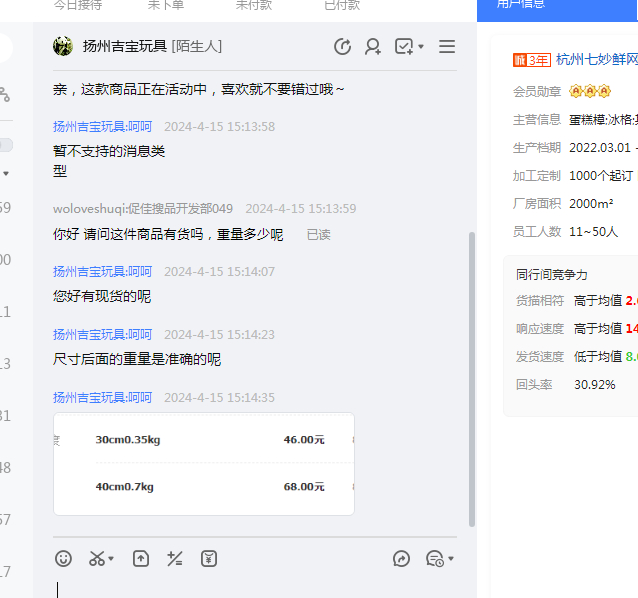Select the 已付款 tab
The image size is (638, 598).
342,6
